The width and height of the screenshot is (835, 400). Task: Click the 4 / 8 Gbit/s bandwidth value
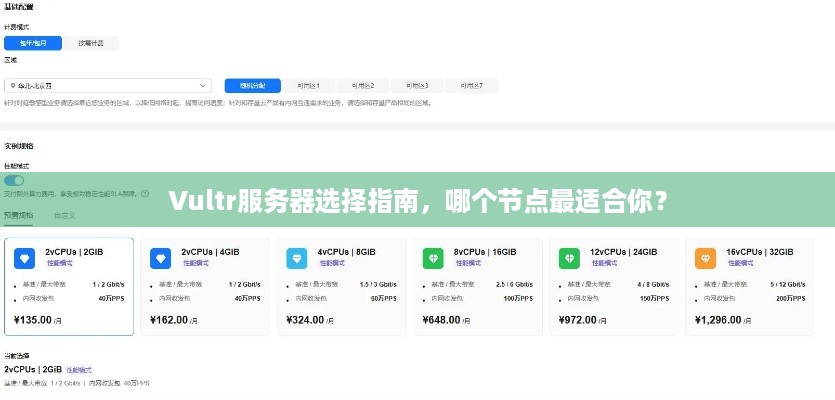click(x=653, y=284)
